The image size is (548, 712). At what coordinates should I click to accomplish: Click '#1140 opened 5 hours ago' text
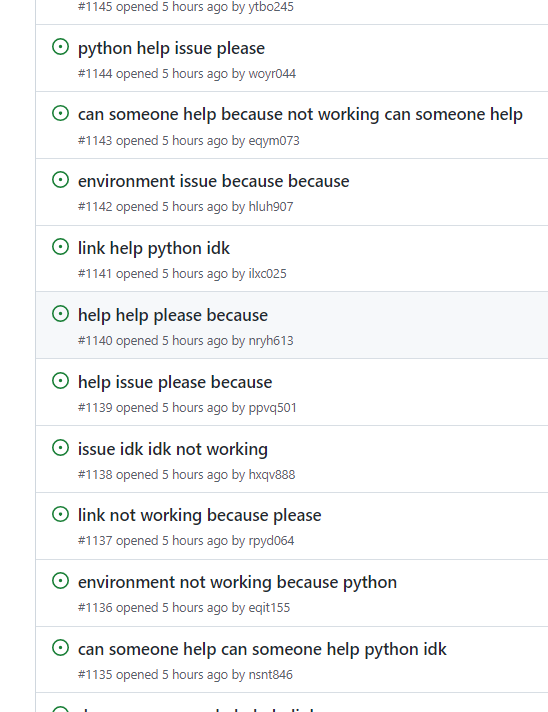click(153, 341)
